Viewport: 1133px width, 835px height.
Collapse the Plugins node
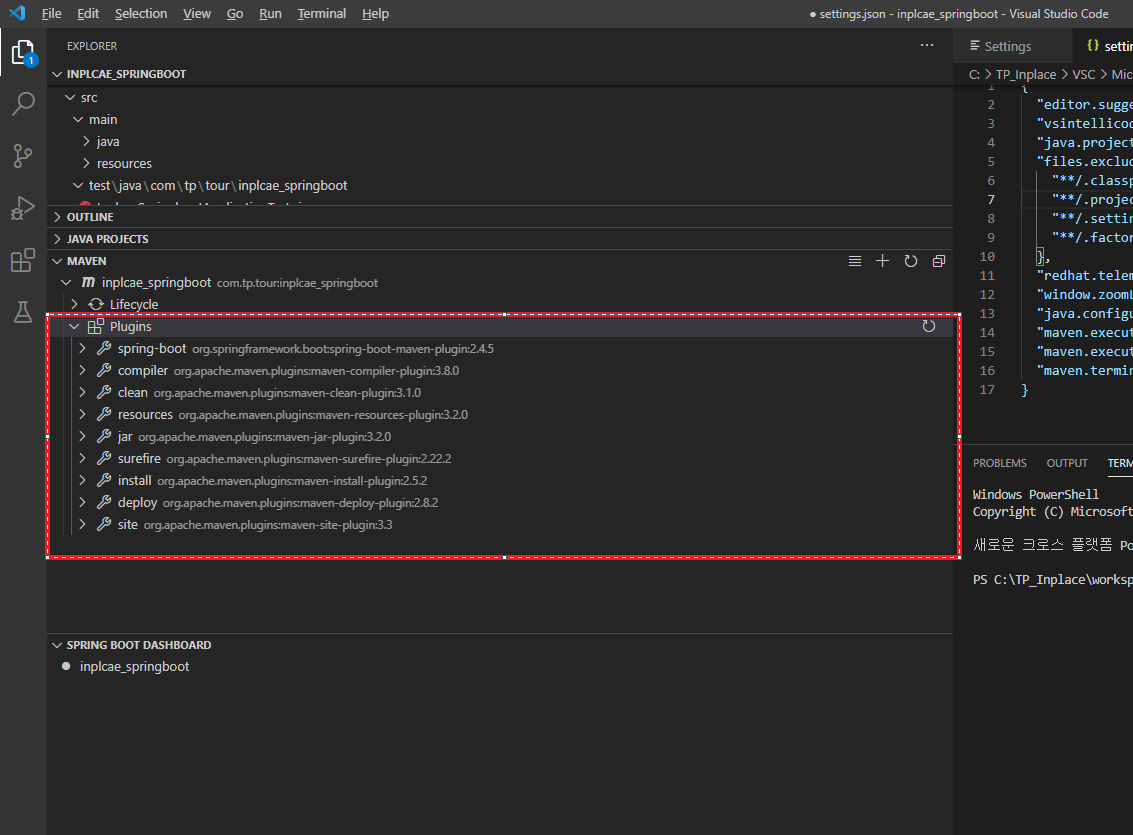tap(74, 326)
